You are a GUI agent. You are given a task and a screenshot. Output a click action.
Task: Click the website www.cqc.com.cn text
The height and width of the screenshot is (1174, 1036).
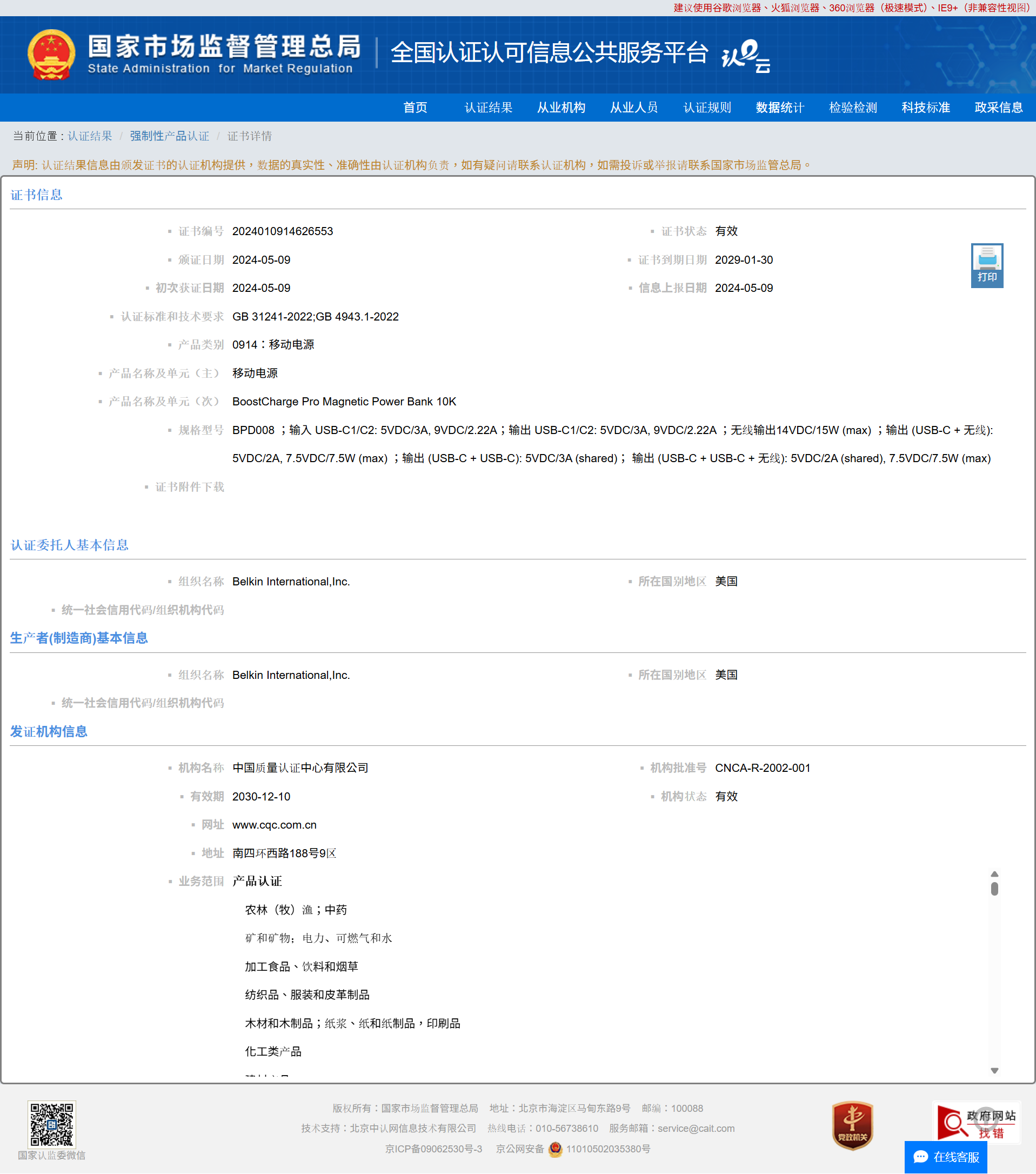coord(275,825)
